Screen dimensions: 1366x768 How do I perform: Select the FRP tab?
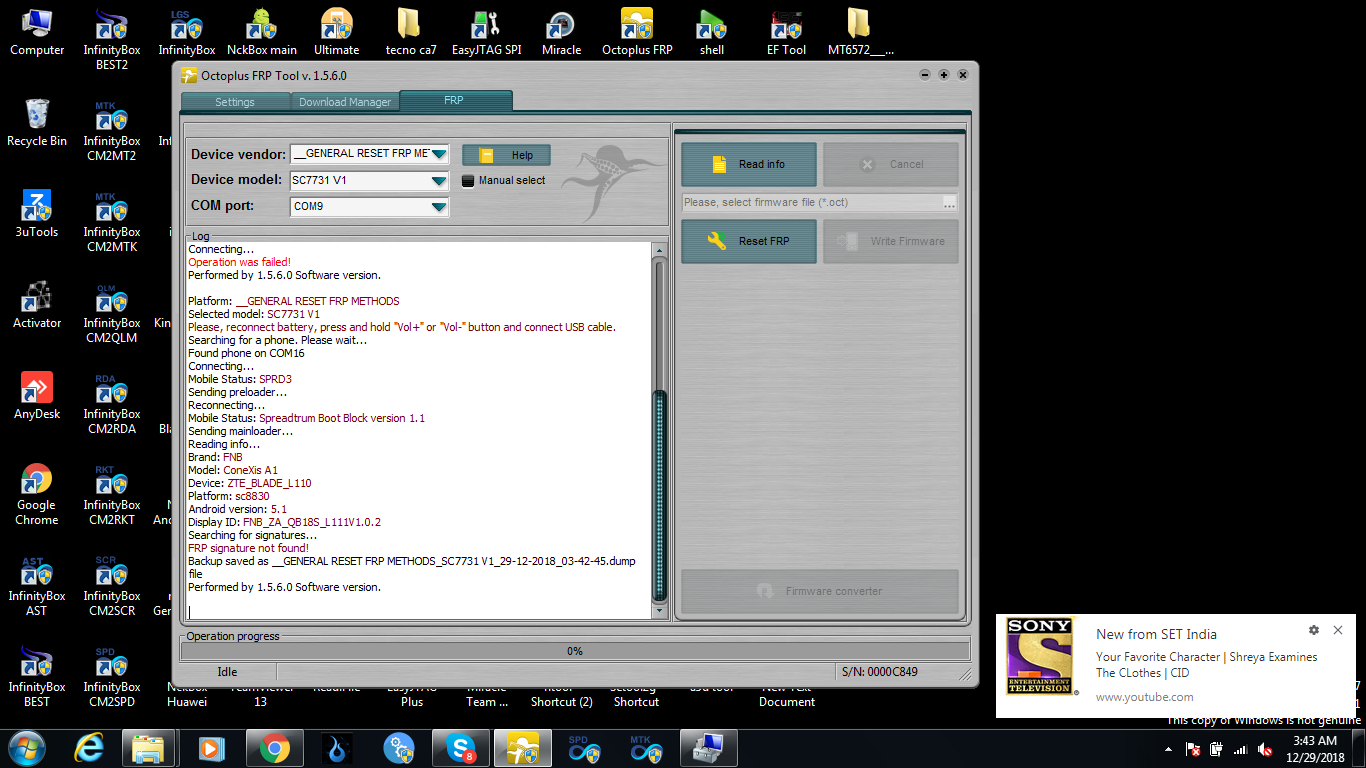455,100
